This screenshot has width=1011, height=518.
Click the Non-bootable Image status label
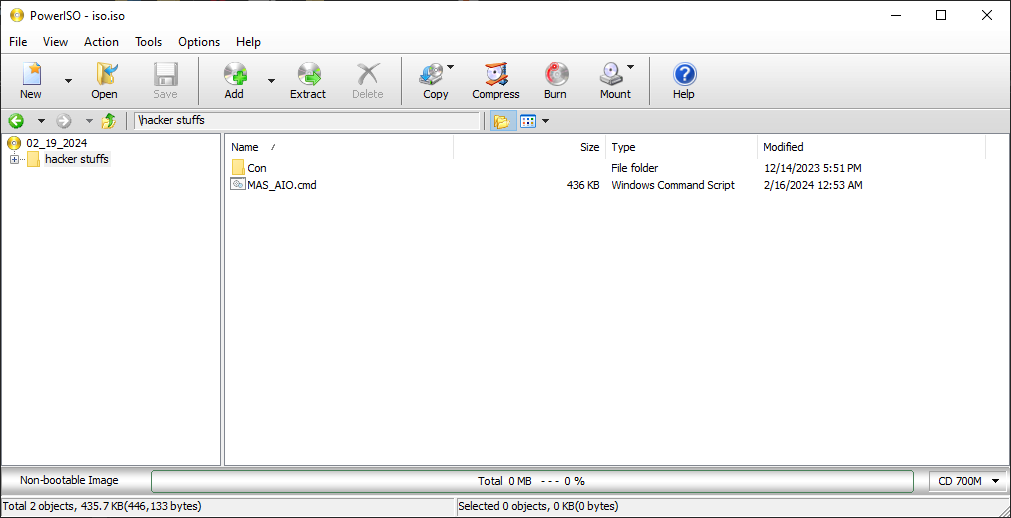(x=69, y=481)
